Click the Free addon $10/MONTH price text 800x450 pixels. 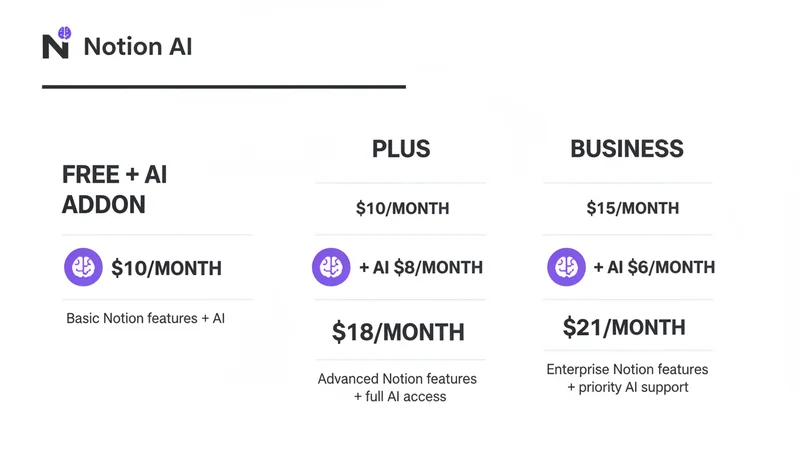[x=166, y=268]
